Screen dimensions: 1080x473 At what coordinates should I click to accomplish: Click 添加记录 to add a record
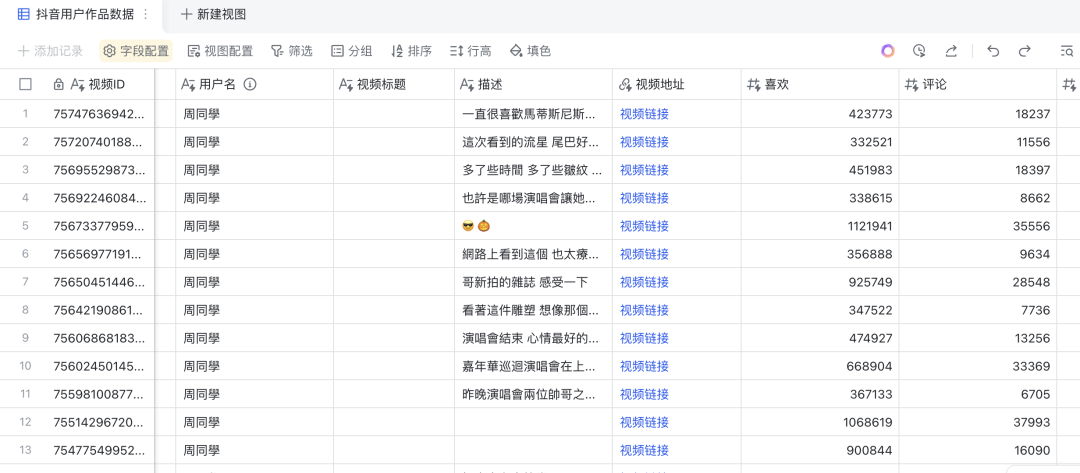pyautogui.click(x=50, y=51)
